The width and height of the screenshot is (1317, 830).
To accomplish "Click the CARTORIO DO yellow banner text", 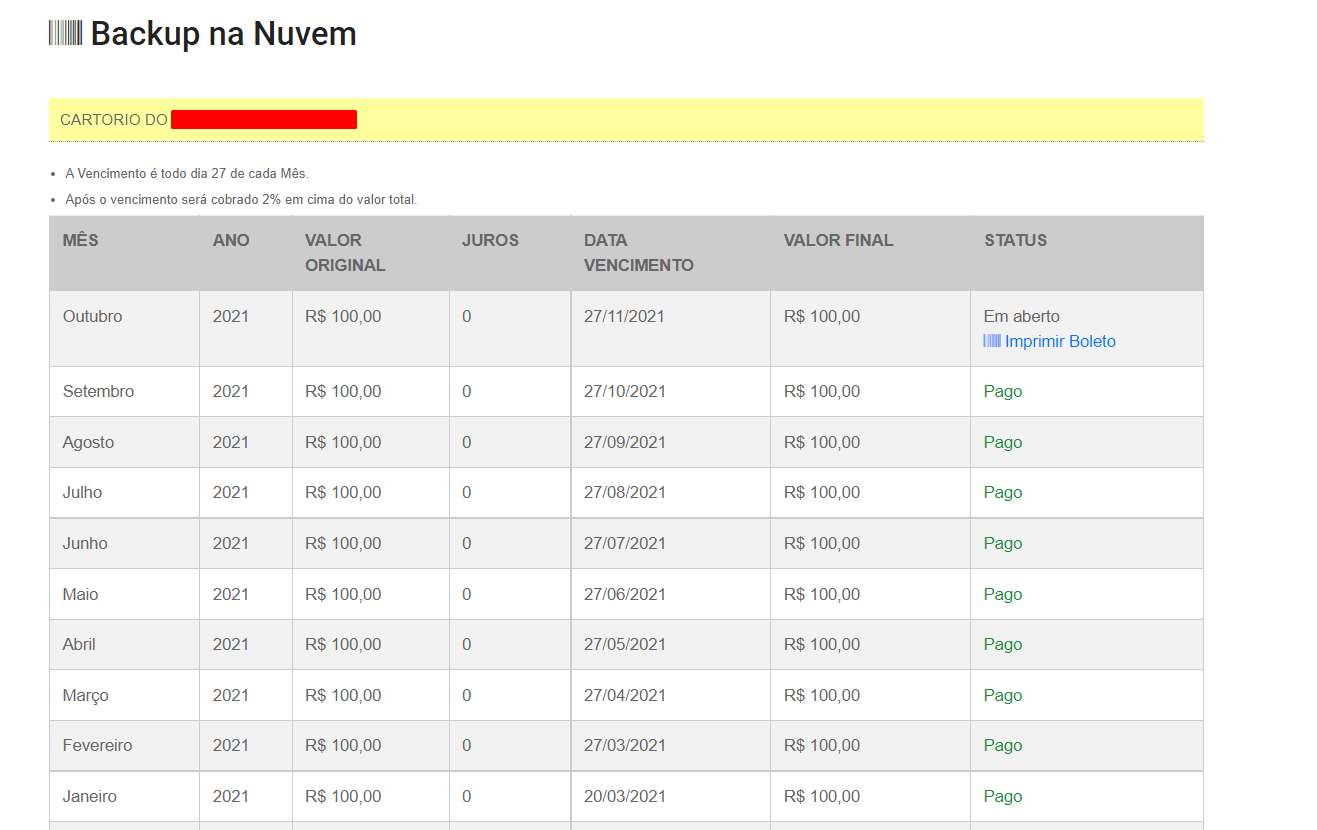I will [114, 120].
